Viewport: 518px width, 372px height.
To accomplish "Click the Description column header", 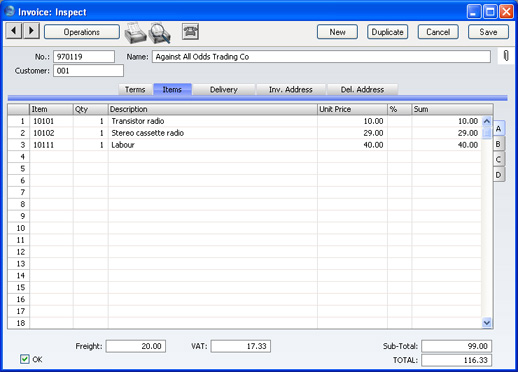I will (213, 109).
